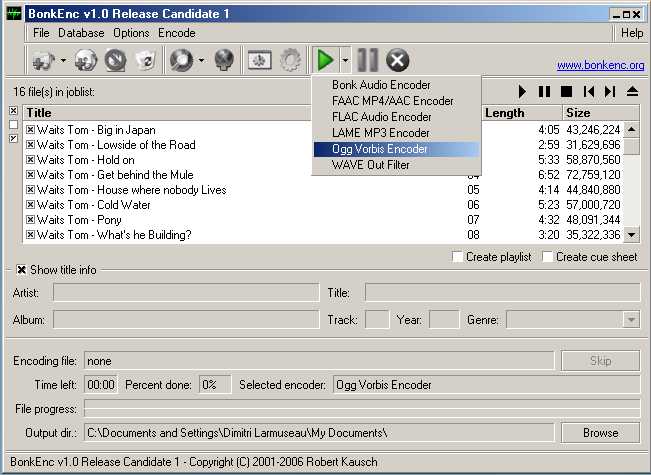Viewport: 651px width, 475px height.
Task: Open general settings via window icon
Action: click(x=259, y=61)
